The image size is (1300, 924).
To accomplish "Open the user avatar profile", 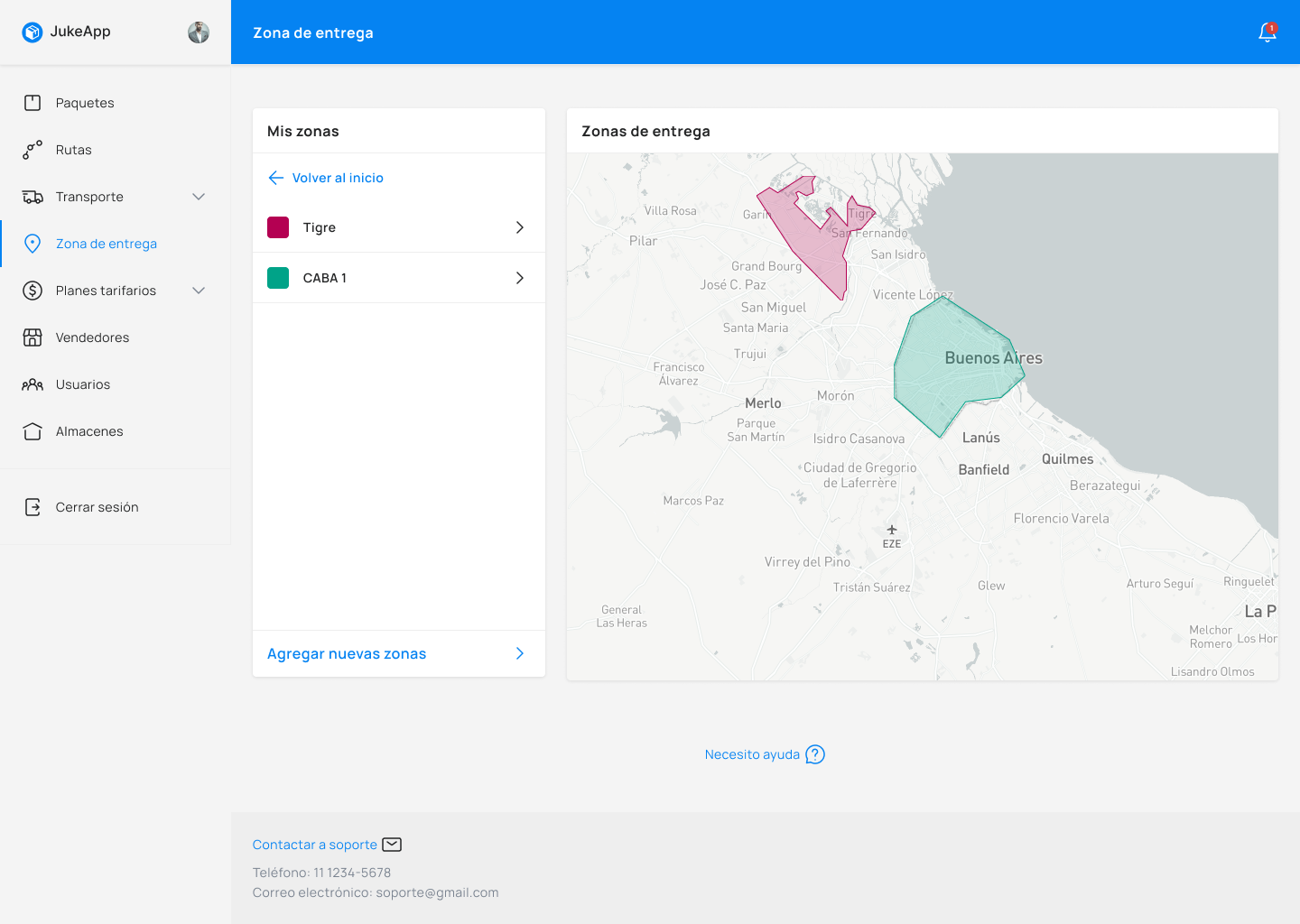I will pos(199,32).
